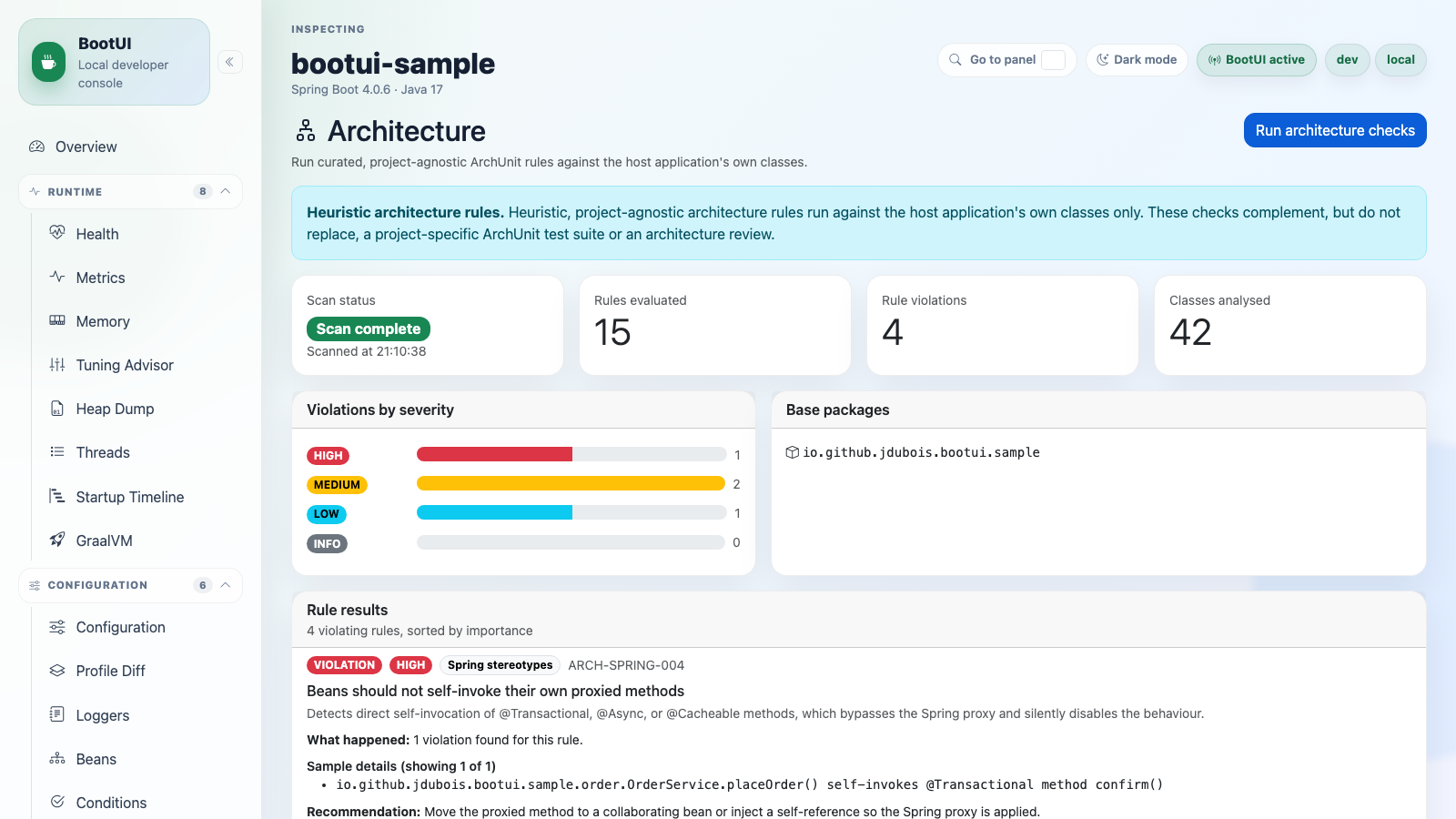Click the Tuning Advisor sliders icon

(x=57, y=364)
